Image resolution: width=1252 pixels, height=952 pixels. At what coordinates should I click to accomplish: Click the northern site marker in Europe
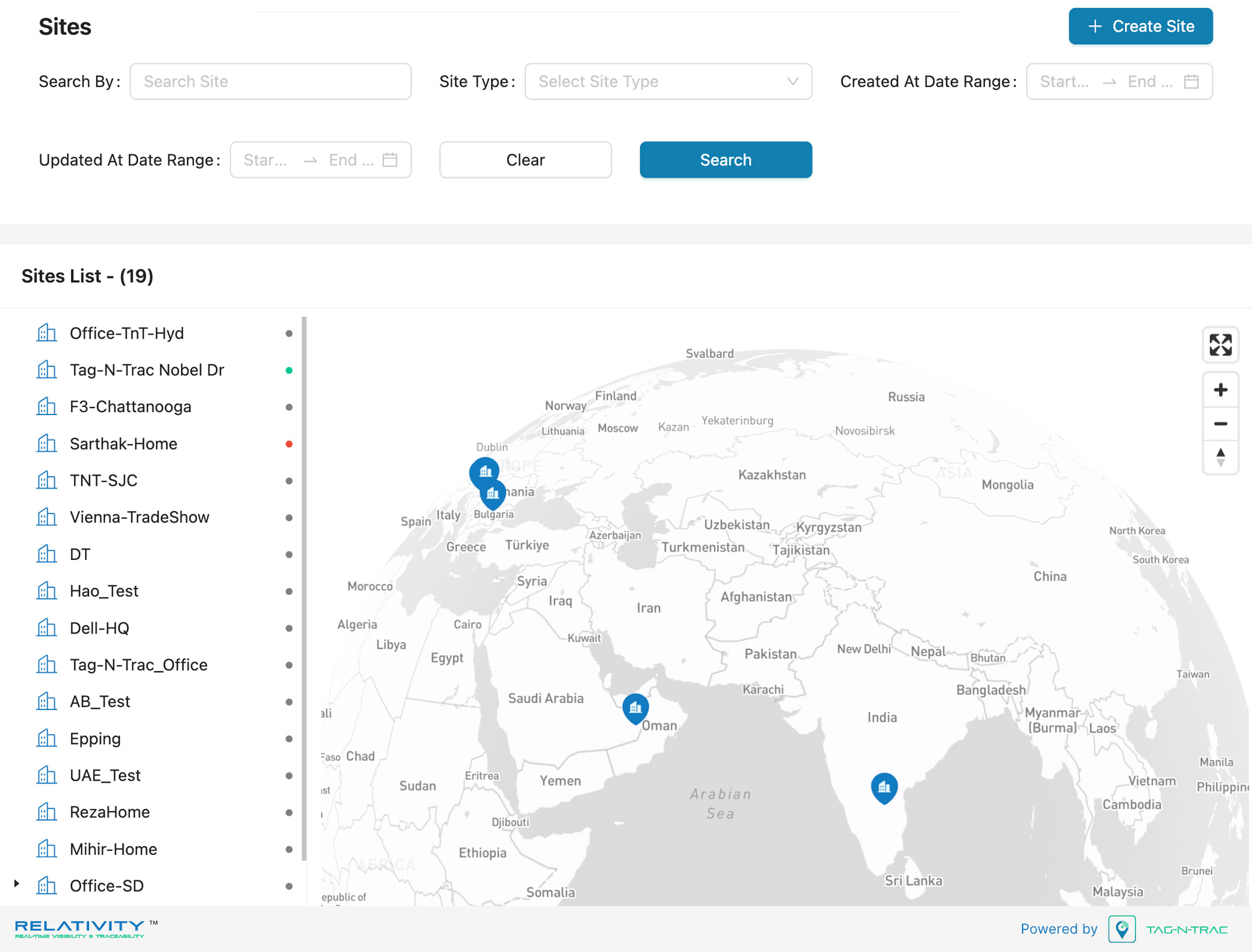[x=485, y=473]
